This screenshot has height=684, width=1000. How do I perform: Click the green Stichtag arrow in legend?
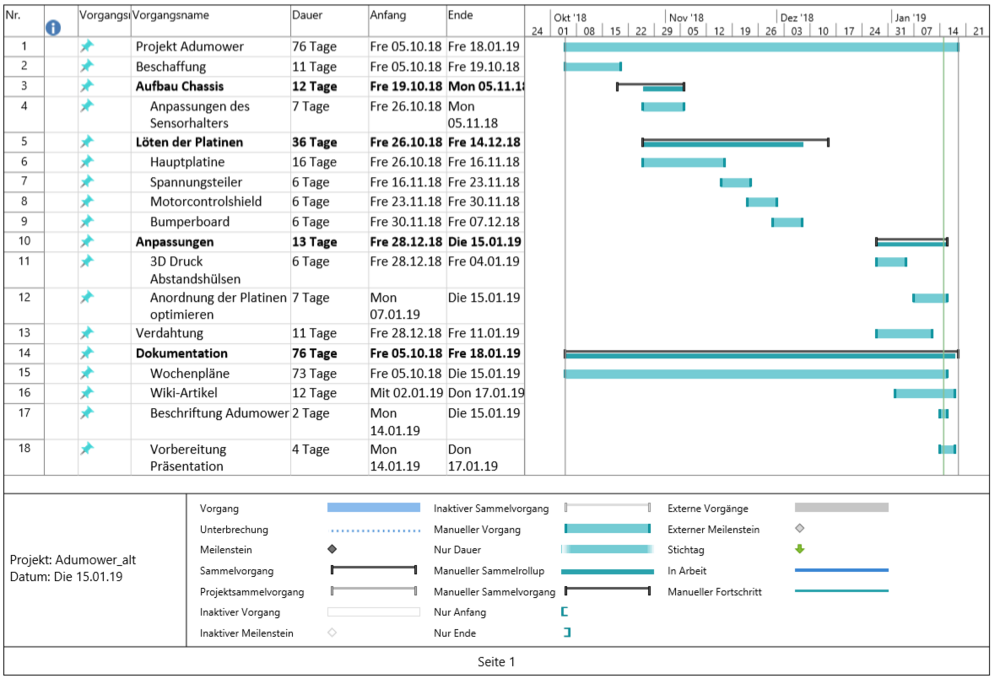pyautogui.click(x=800, y=549)
